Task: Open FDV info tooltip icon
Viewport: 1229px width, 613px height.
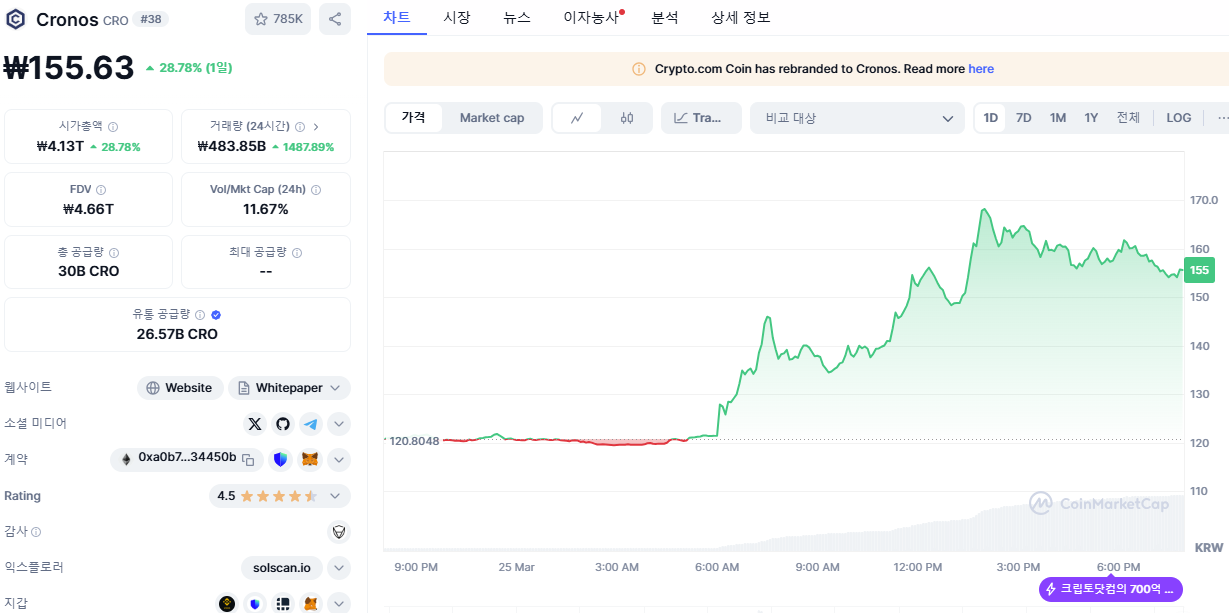Action: pyautogui.click(x=101, y=190)
